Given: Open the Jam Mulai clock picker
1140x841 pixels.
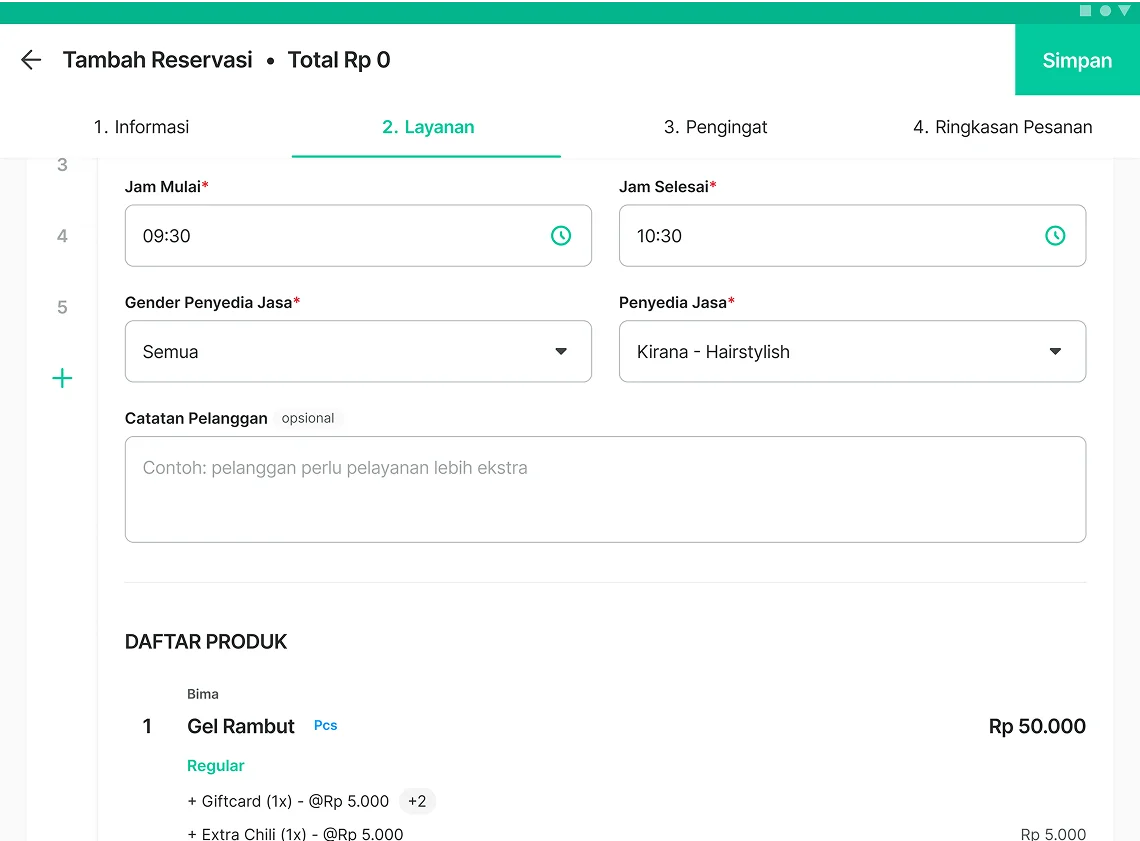Looking at the screenshot, I should click(561, 236).
